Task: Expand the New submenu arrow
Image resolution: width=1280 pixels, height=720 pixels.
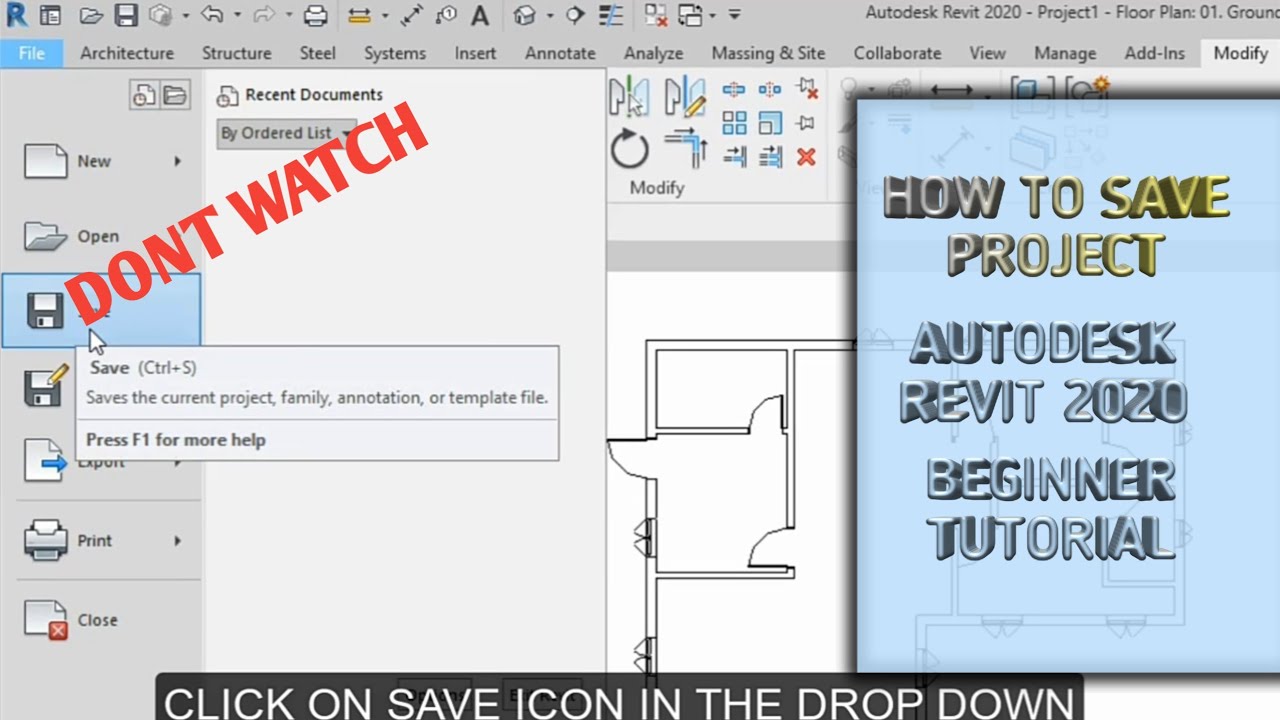Action: (178, 161)
